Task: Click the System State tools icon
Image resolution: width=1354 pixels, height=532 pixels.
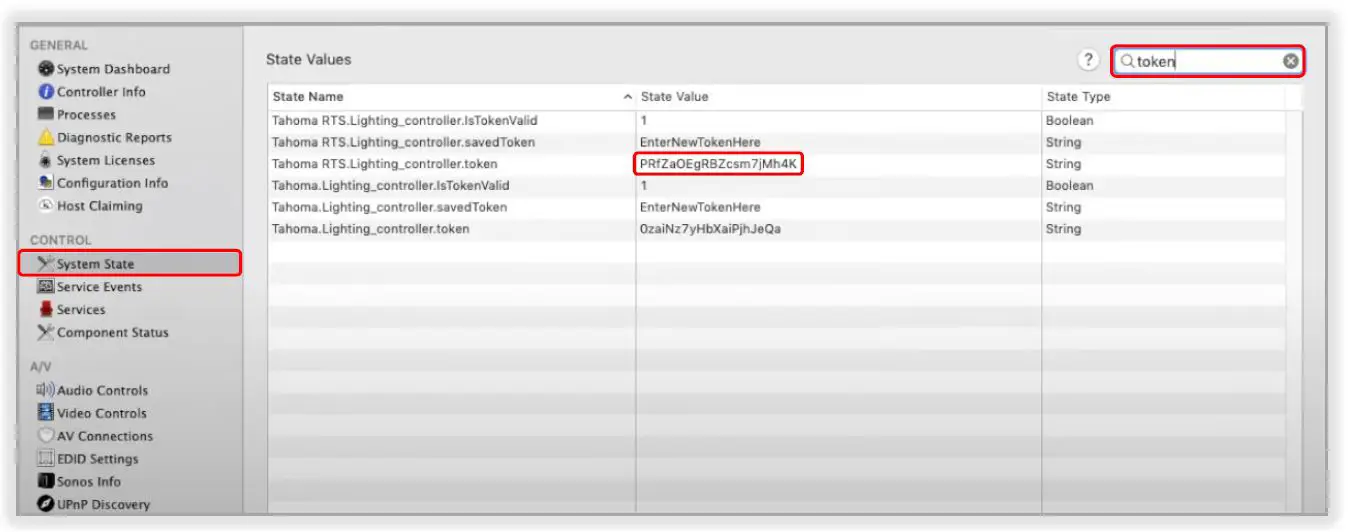Action: [46, 264]
